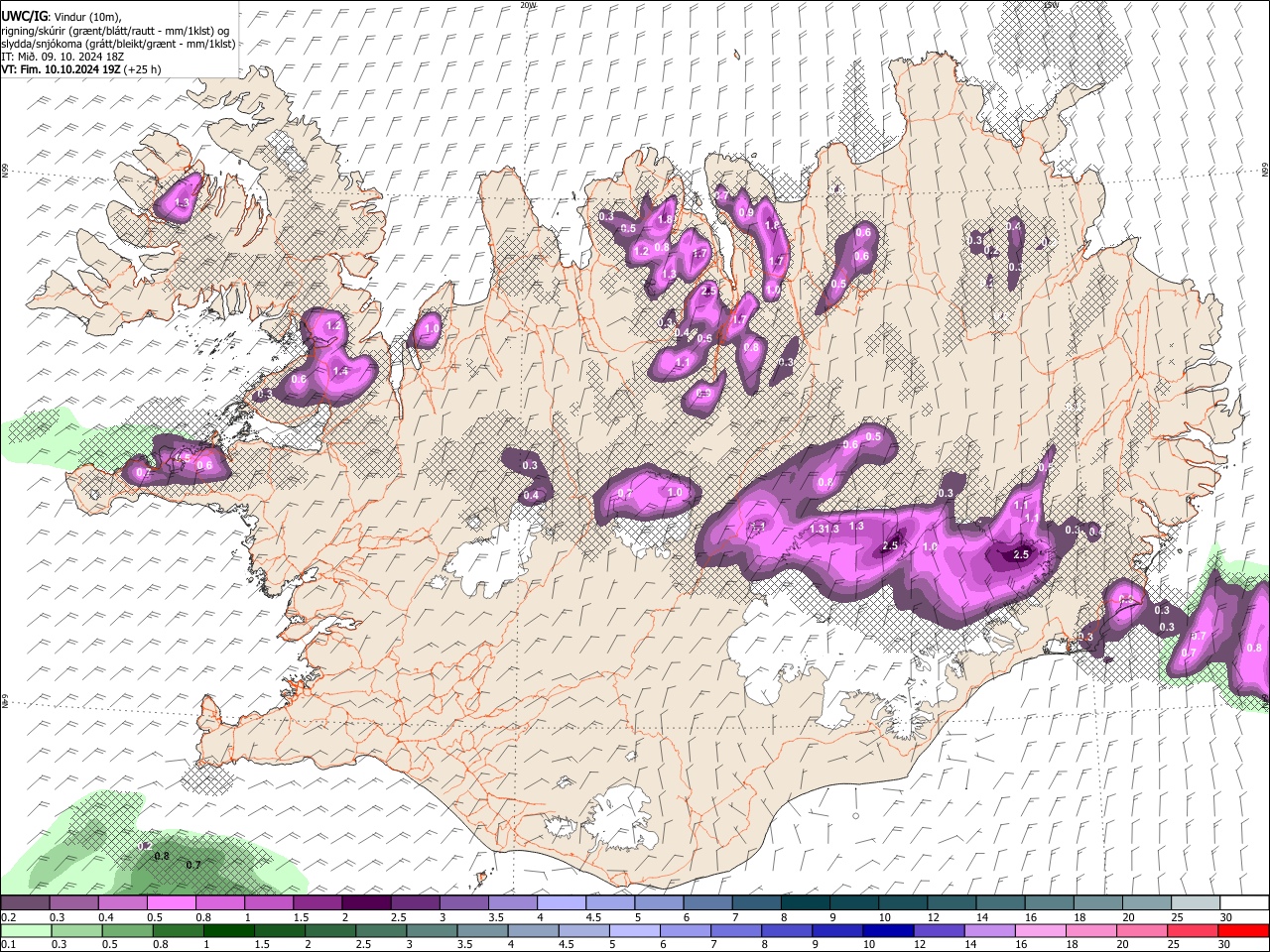Image resolution: width=1270 pixels, height=952 pixels.
Task: Click the '15W' longitude label at the top
Action: 1051,5
